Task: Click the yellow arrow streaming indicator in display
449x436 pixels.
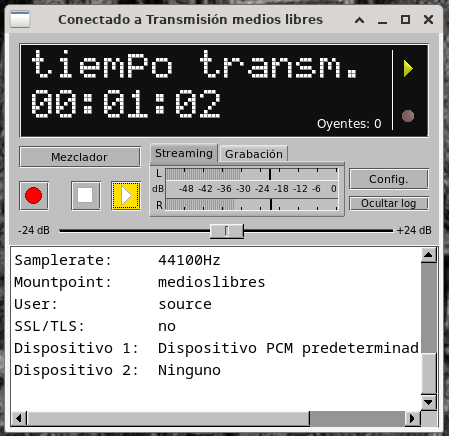Action: tap(408, 68)
